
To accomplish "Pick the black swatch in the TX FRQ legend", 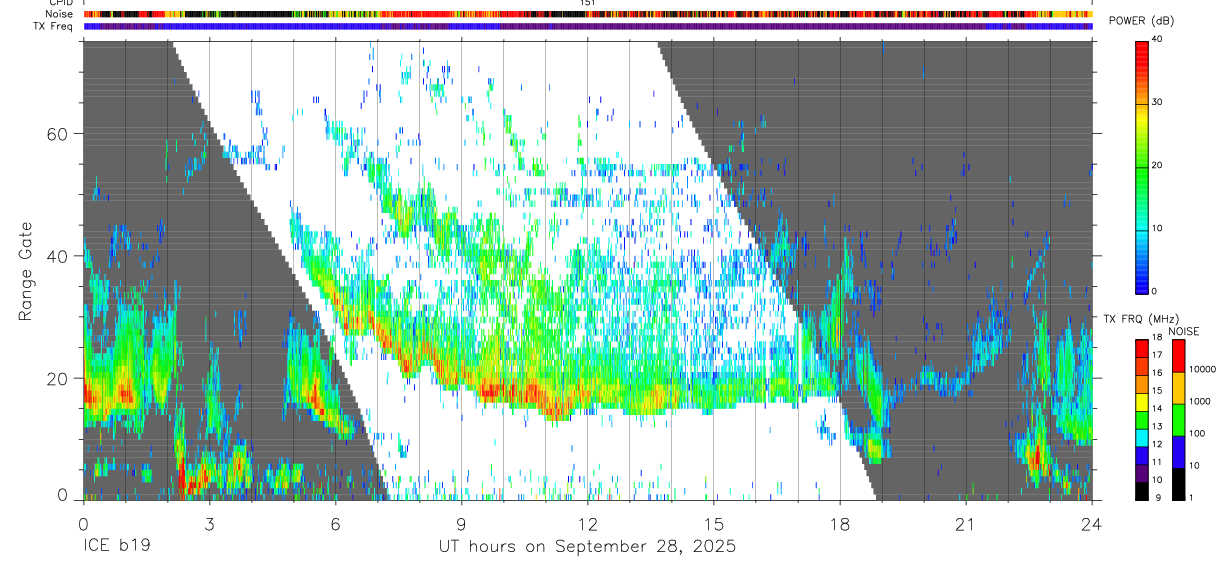I will [x=1141, y=492].
